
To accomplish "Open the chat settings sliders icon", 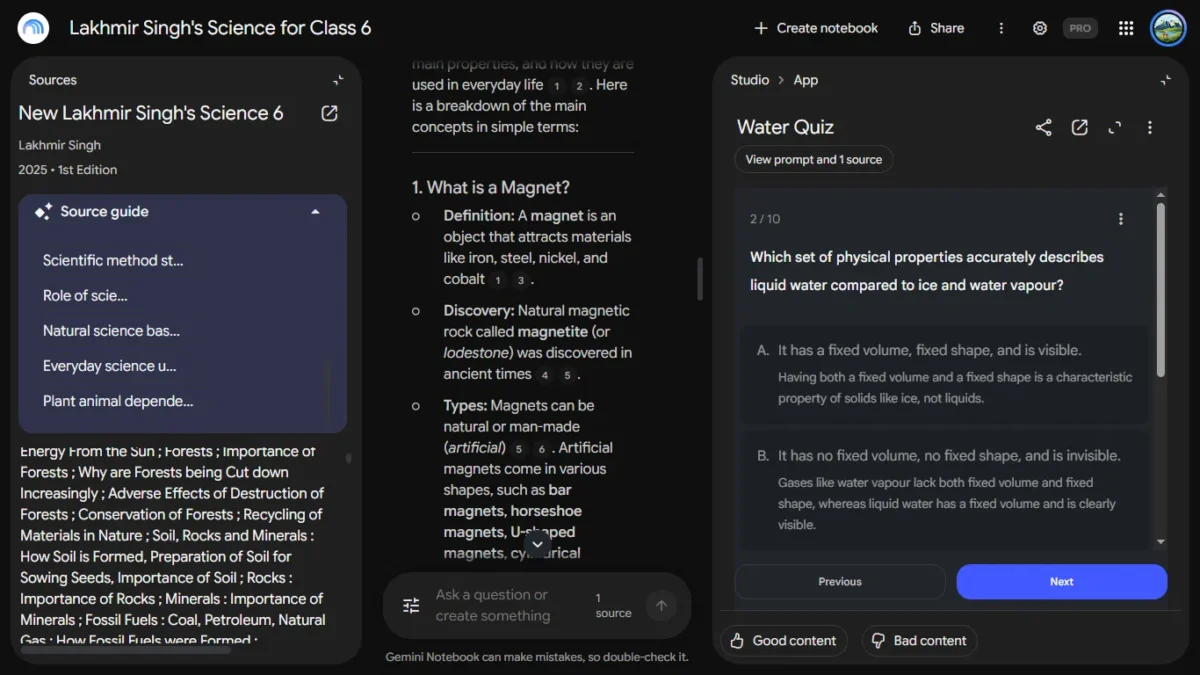I will coord(411,605).
